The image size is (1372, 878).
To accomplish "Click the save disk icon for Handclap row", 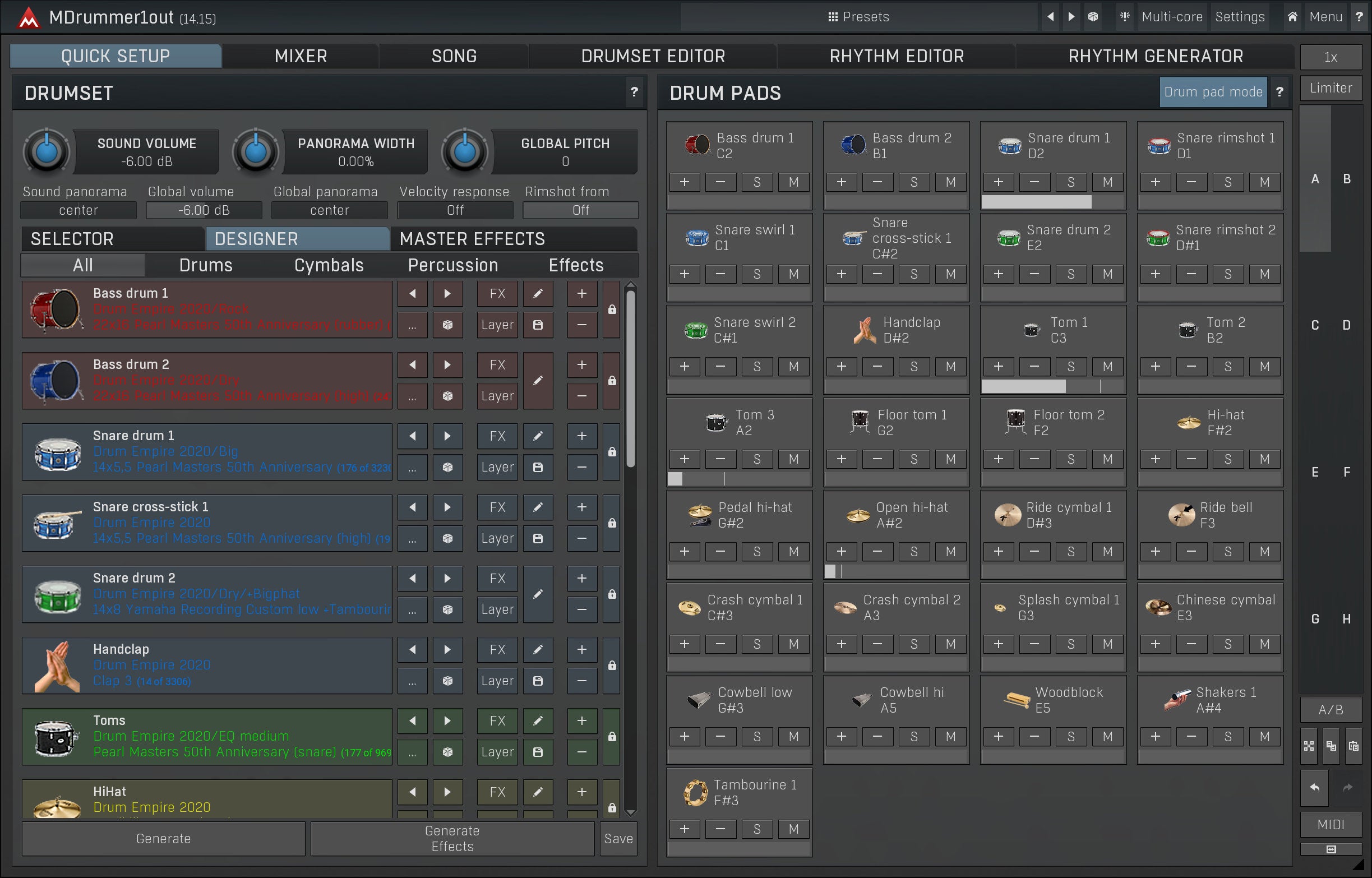I will (x=538, y=681).
